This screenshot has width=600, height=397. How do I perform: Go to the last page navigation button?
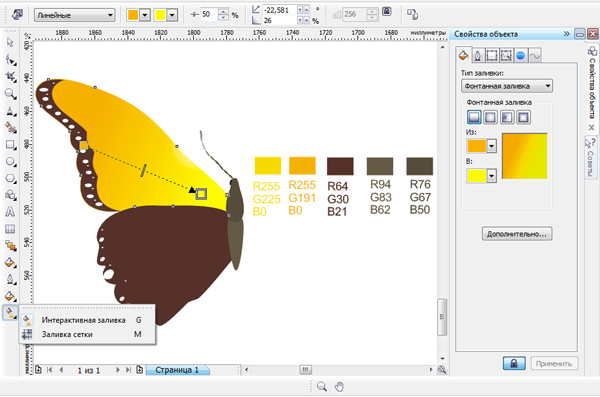click(x=128, y=369)
